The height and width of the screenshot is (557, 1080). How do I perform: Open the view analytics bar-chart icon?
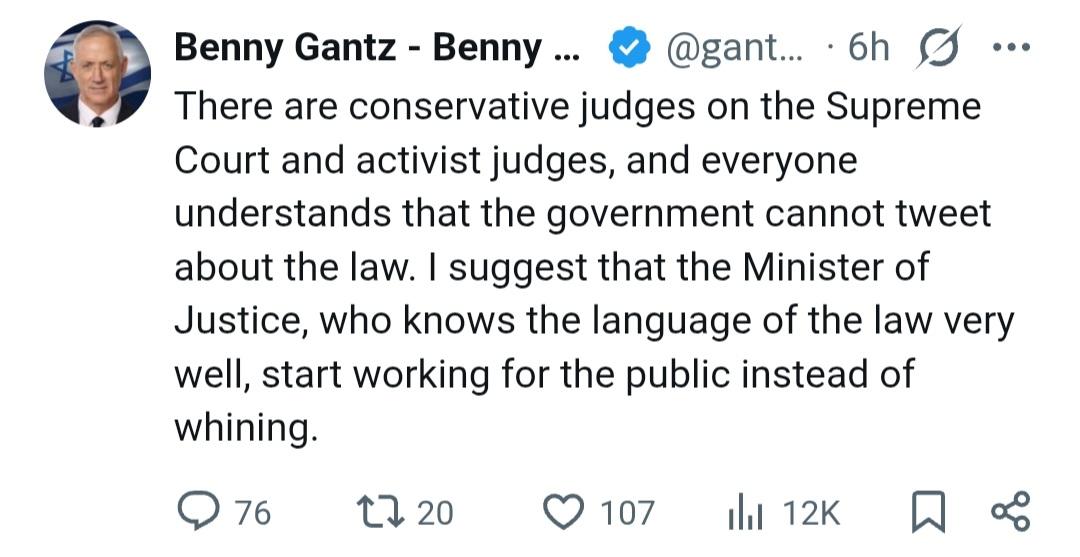[x=745, y=512]
